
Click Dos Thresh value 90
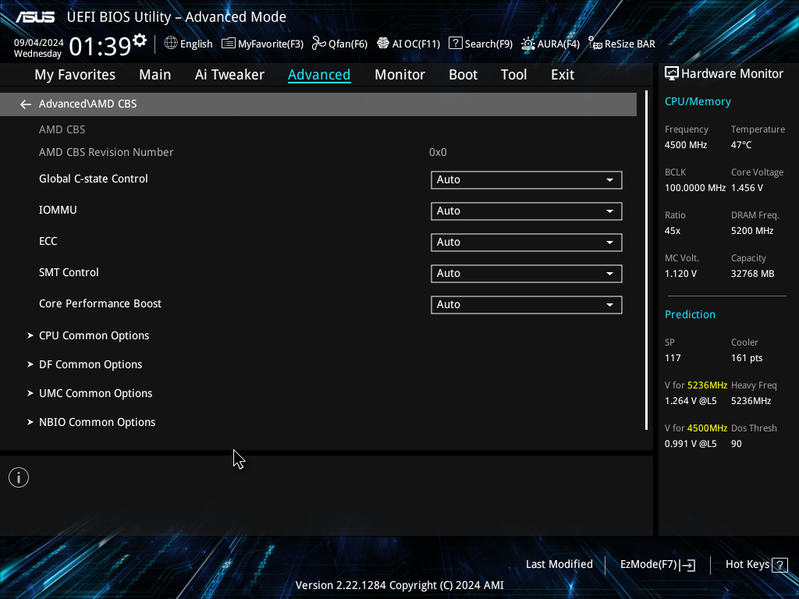(736, 444)
